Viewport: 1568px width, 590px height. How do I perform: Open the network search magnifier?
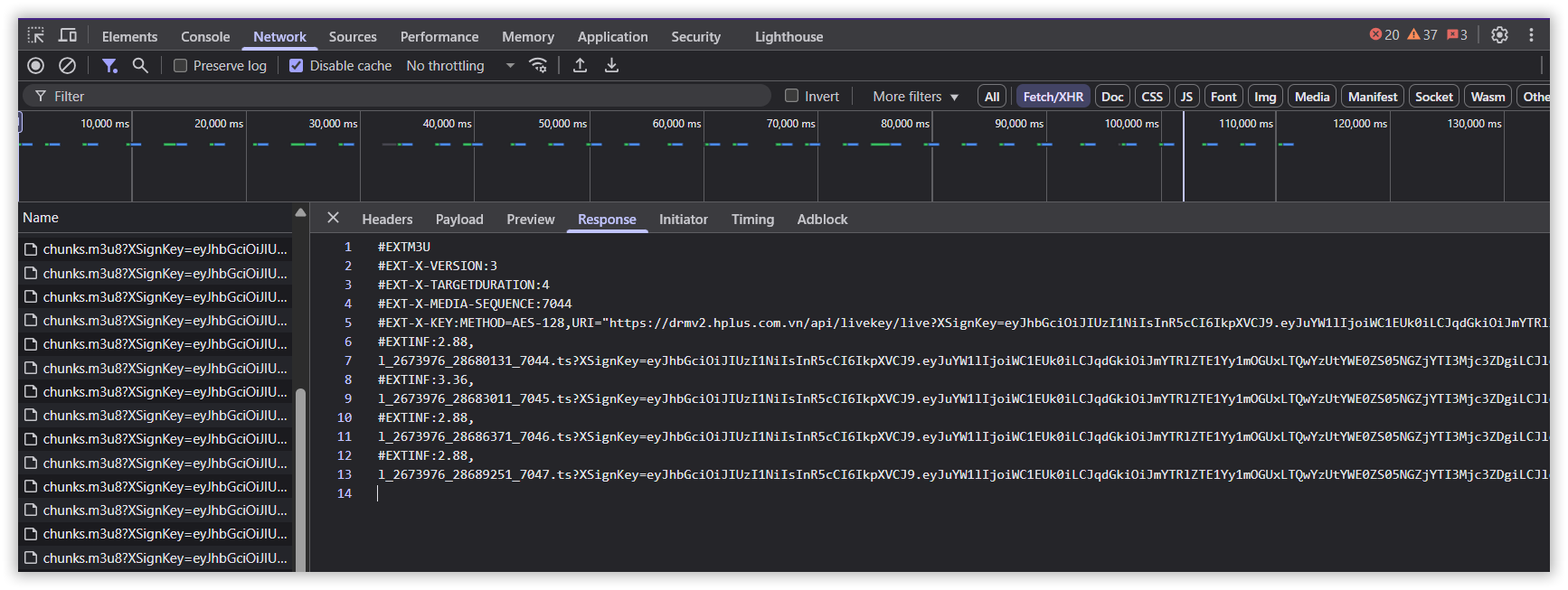140,65
